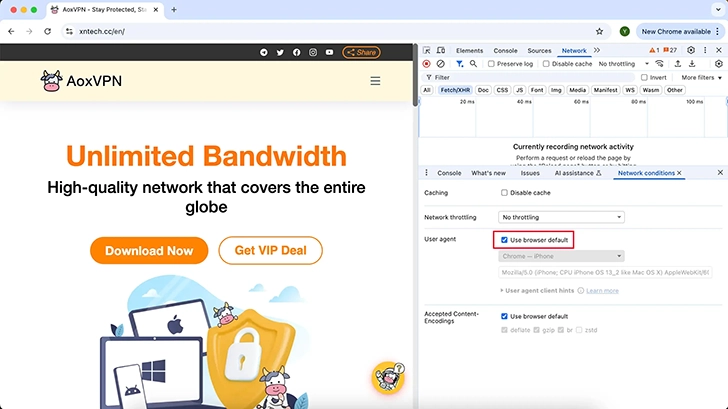
Task: Go back using the browser back arrow
Action: 11,32
